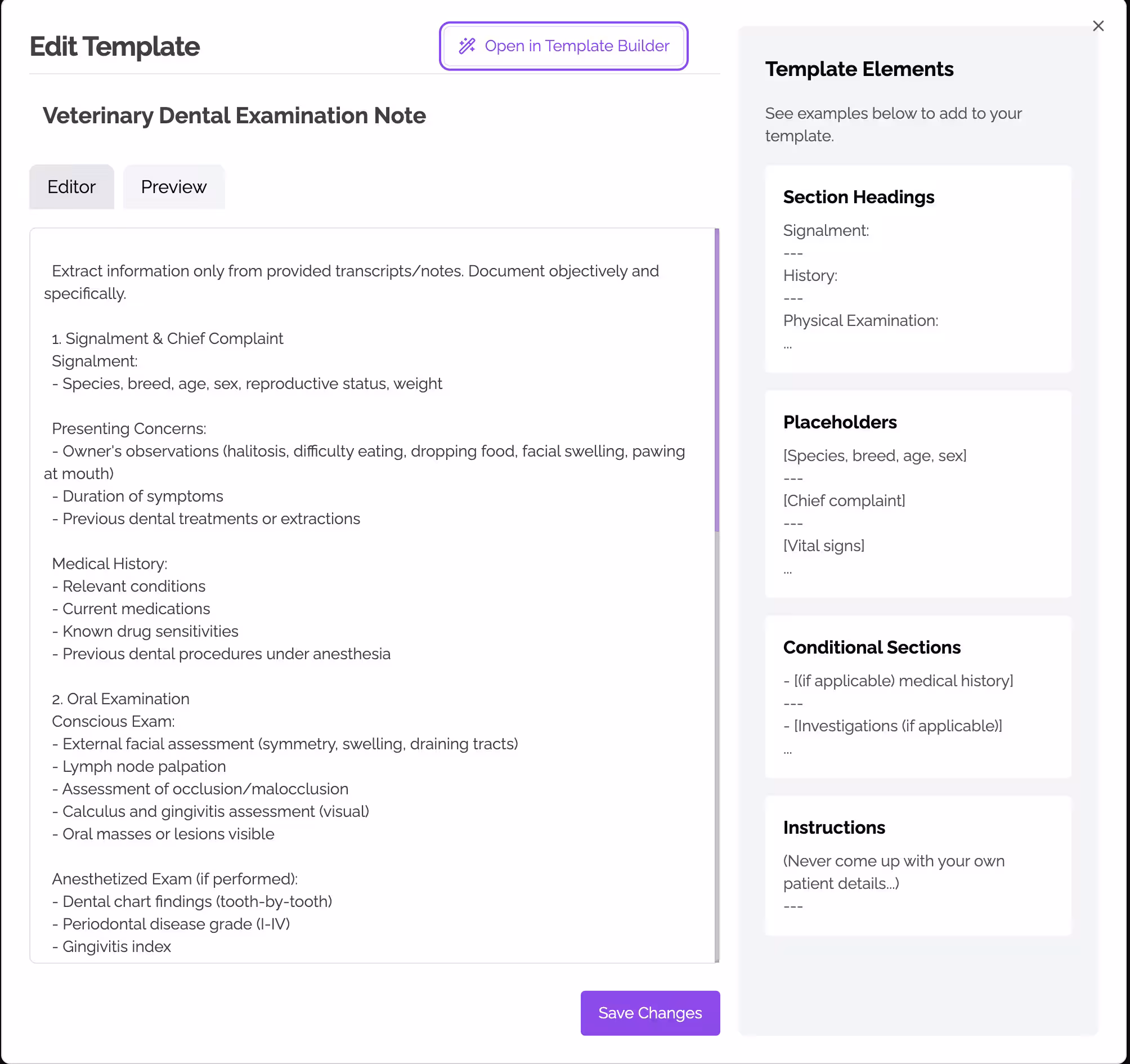Click the template title Veterinary Dental Examination Note

pyautogui.click(x=234, y=115)
